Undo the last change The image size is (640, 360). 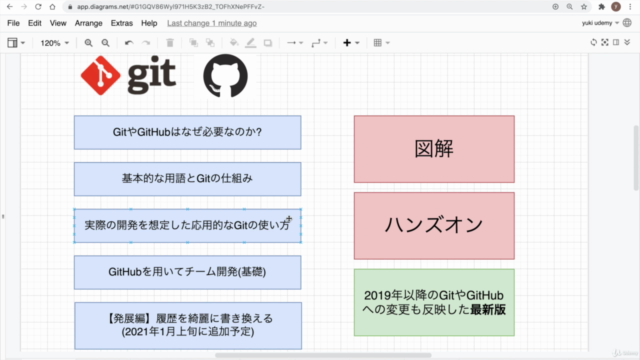coord(129,43)
